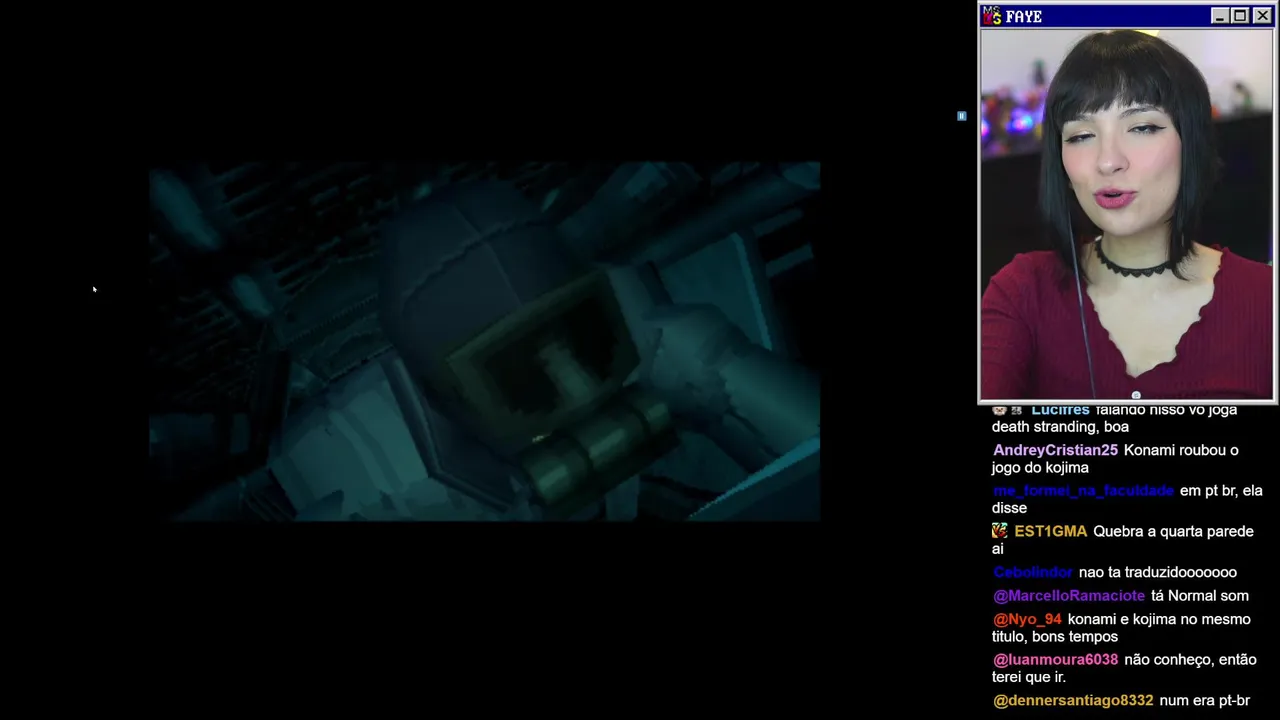
Task: Click message "tá Normal som"
Action: coord(1200,596)
